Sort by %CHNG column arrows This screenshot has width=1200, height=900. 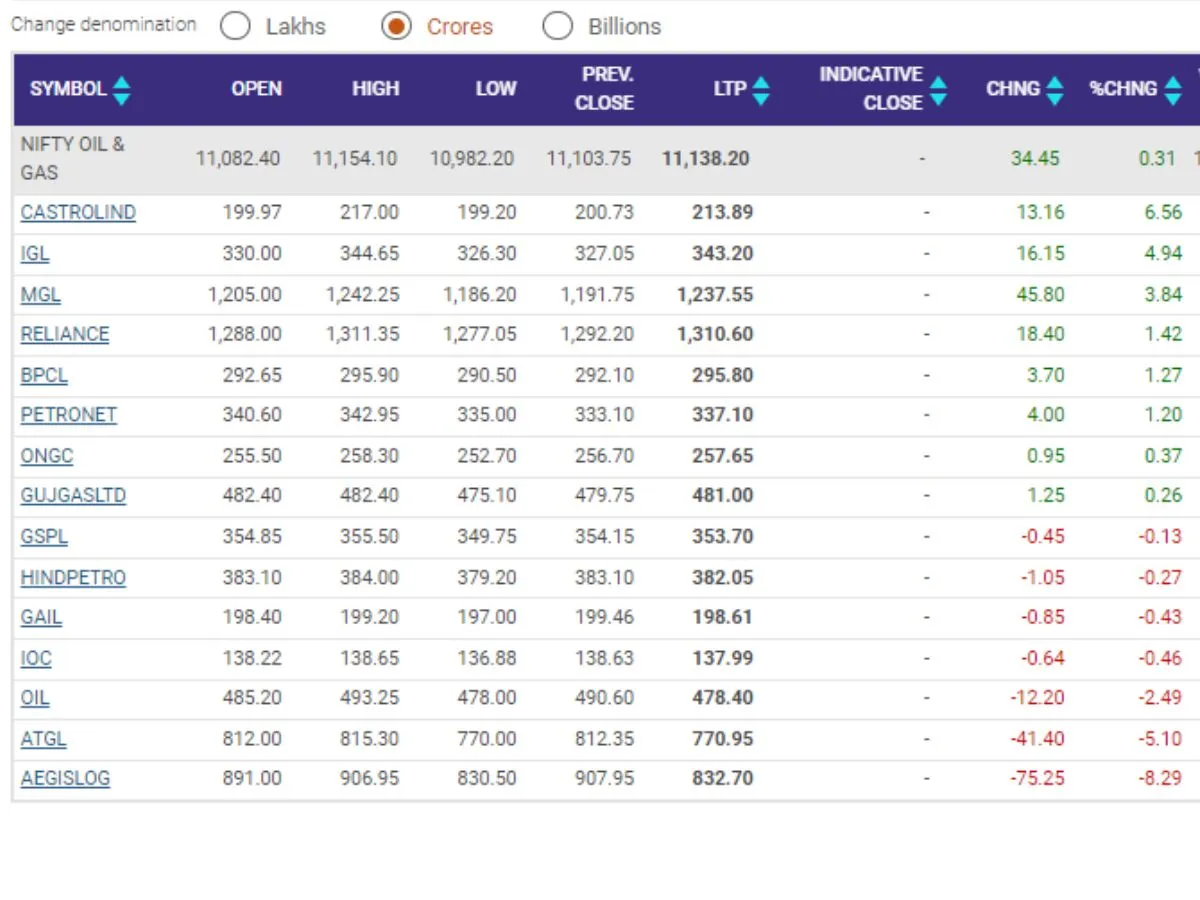[x=1173, y=90]
